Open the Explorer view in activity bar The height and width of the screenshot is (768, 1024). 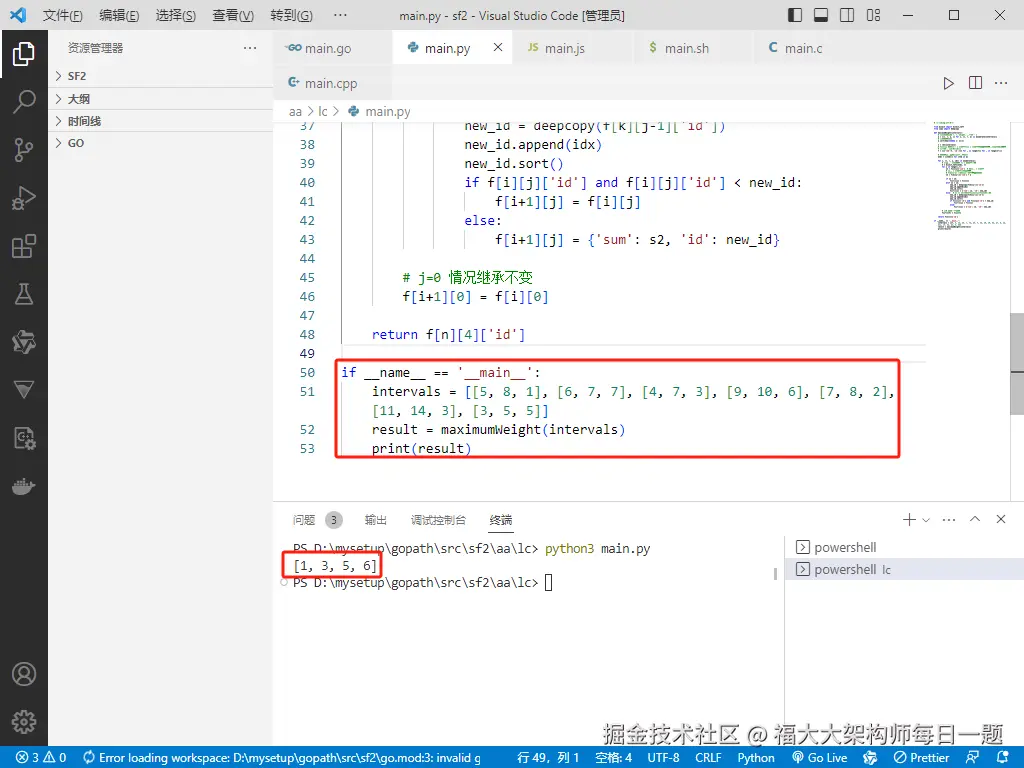pos(24,54)
